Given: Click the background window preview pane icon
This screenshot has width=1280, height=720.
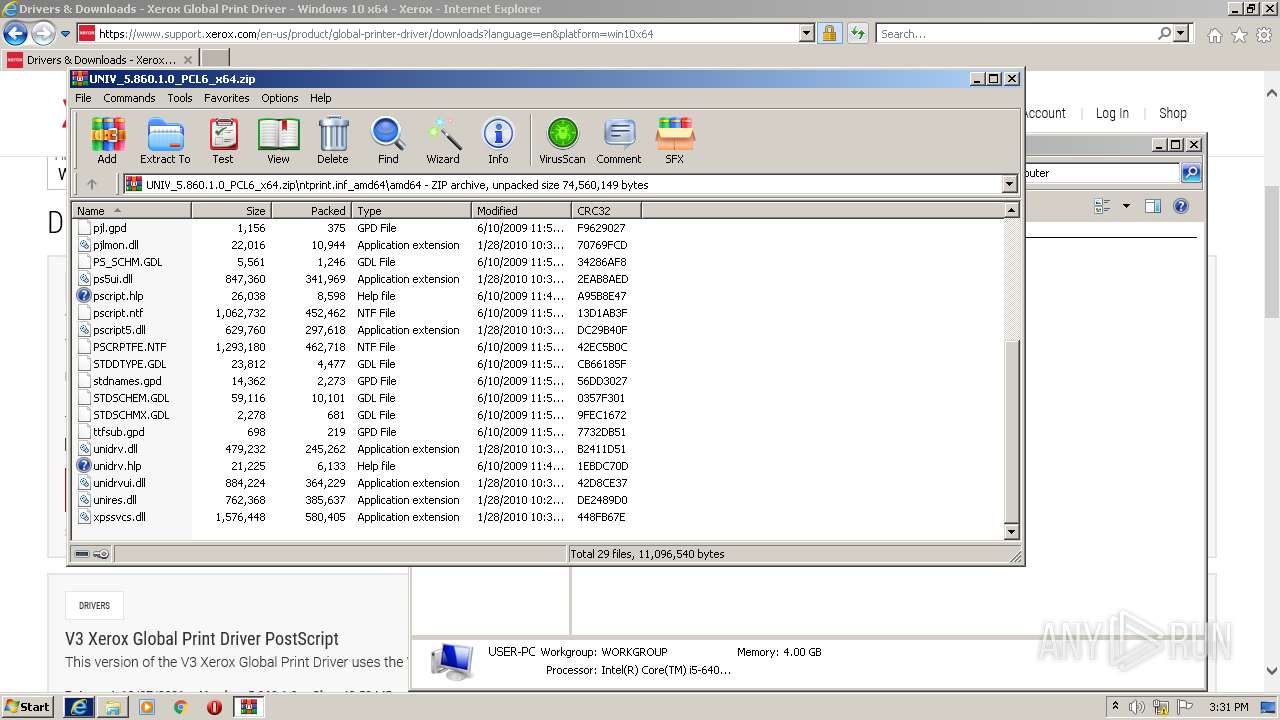Looking at the screenshot, I should click(1153, 206).
